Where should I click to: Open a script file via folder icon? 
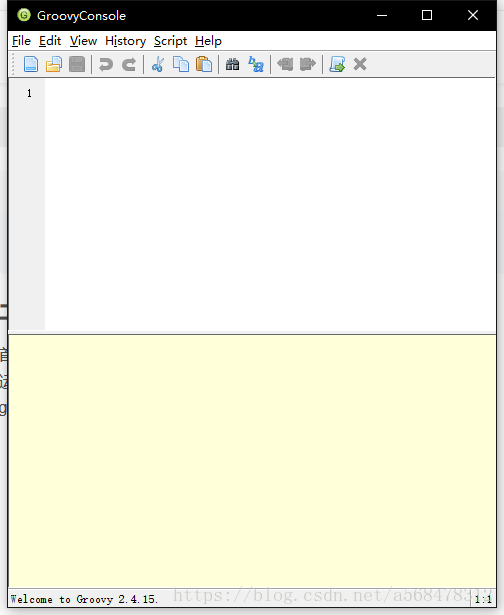click(x=54, y=64)
